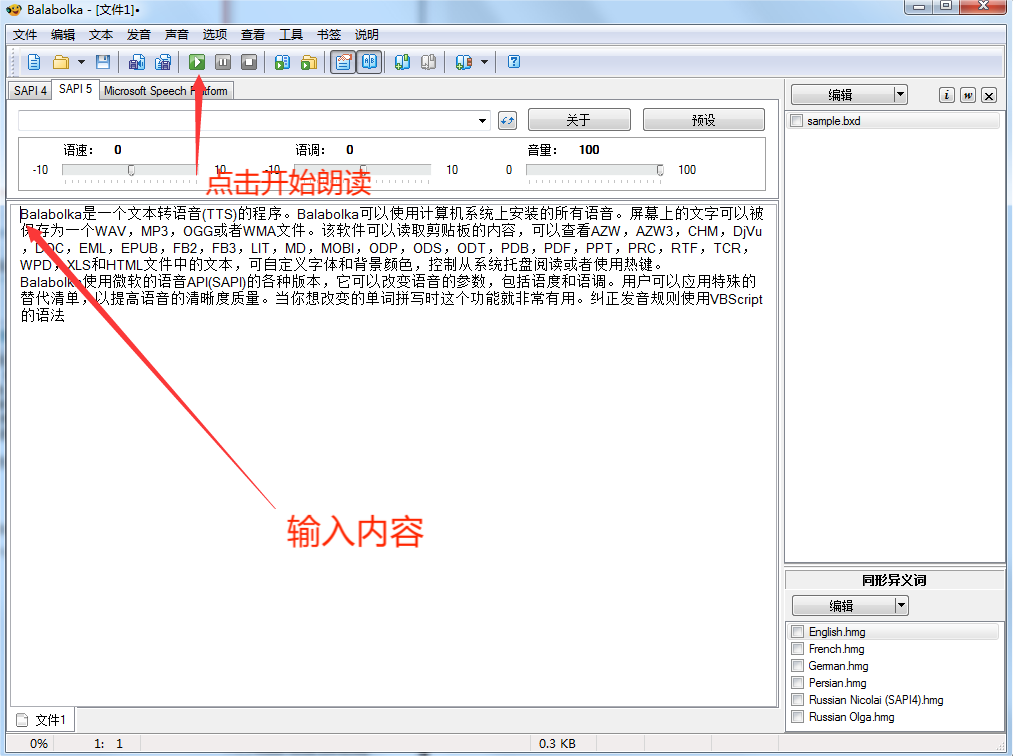Create a new document via toolbar icon
Image resolution: width=1013 pixels, height=756 pixels.
tap(34, 62)
